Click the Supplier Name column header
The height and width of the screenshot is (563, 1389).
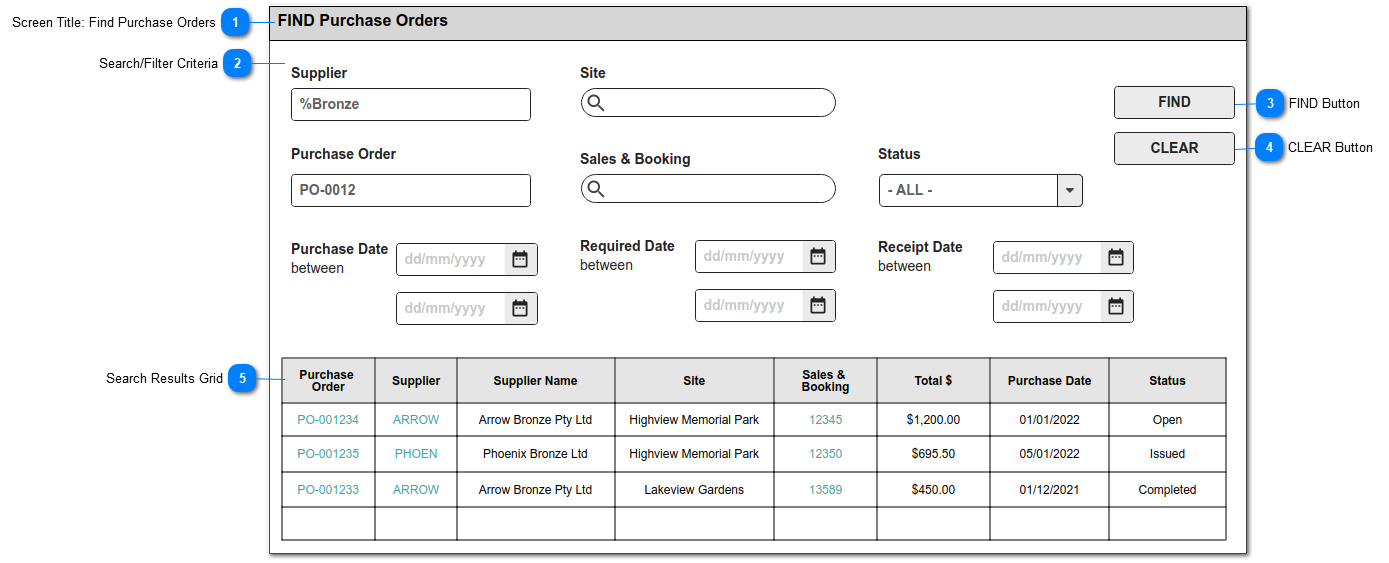535,381
